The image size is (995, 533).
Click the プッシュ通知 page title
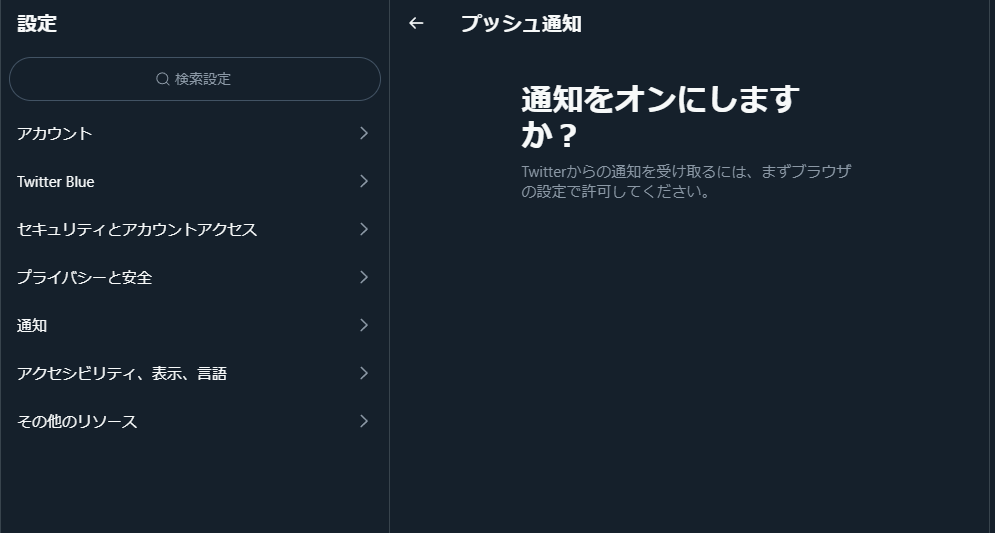tap(521, 24)
